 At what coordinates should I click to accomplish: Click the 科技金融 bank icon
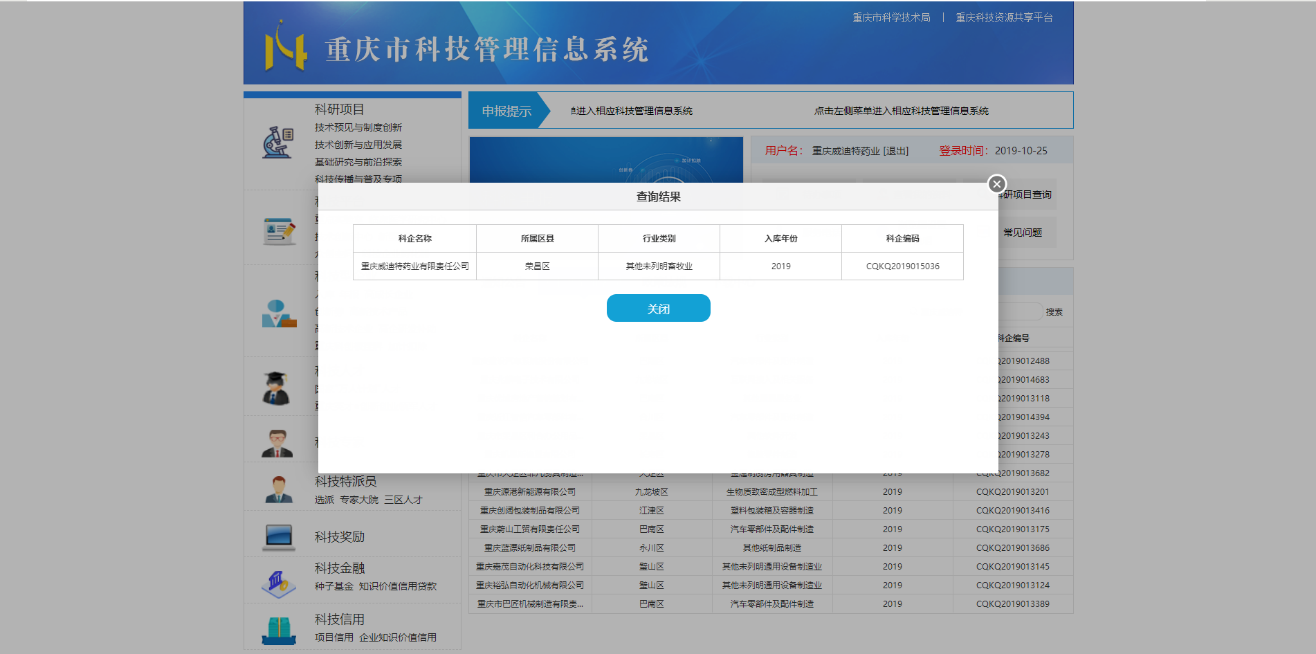279,582
